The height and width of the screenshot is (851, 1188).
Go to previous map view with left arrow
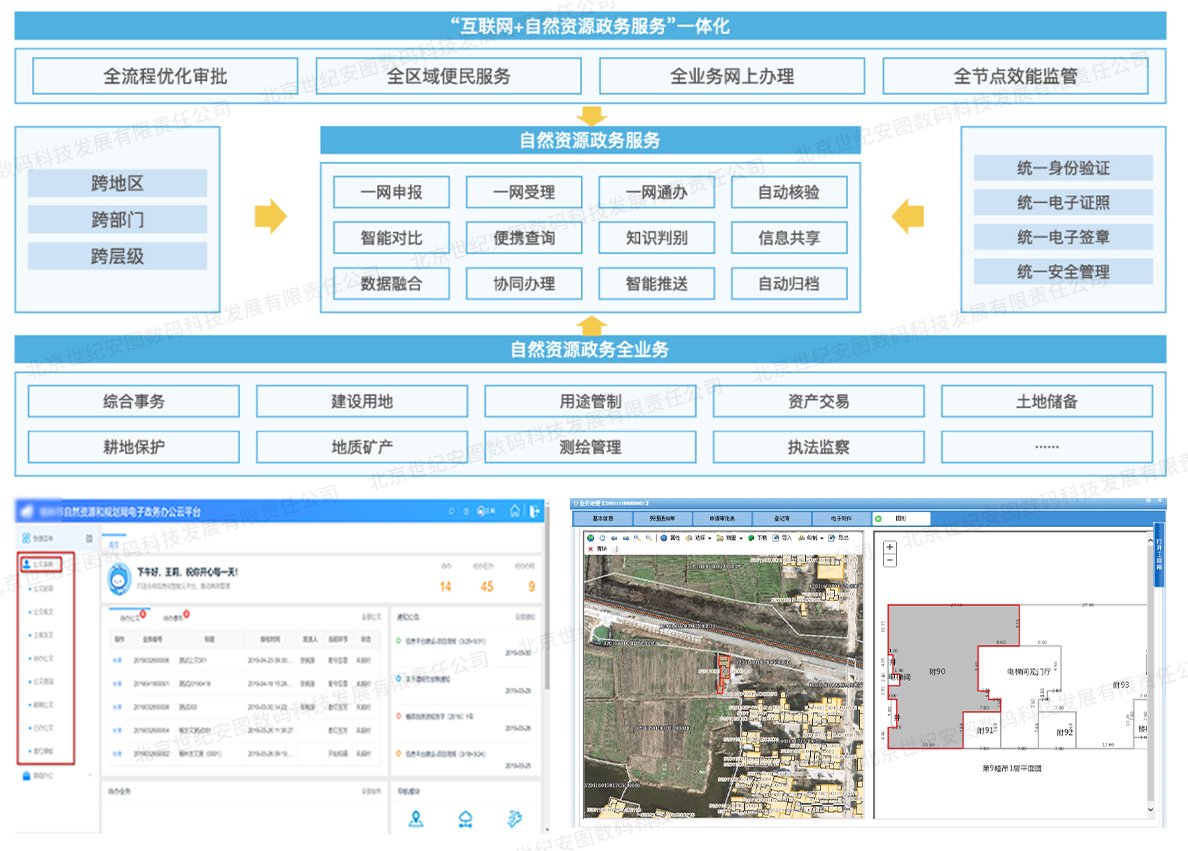[x=614, y=538]
